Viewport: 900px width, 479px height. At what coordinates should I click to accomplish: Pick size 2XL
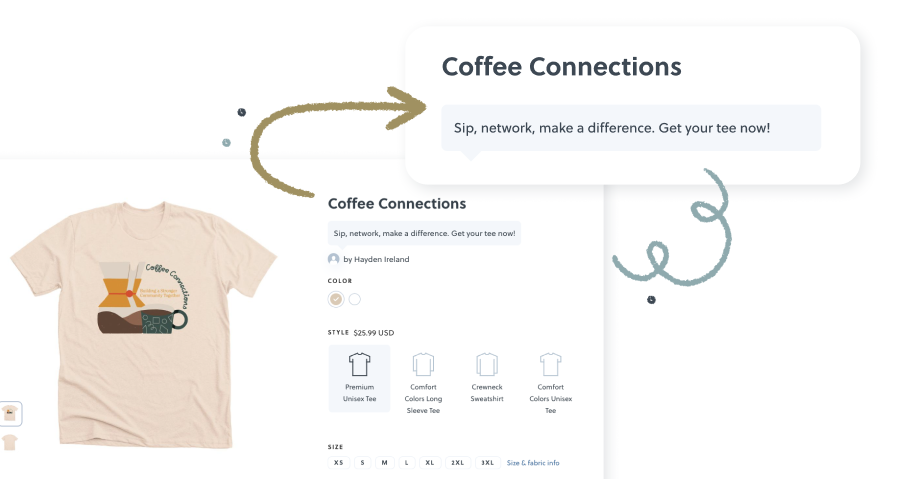point(457,462)
